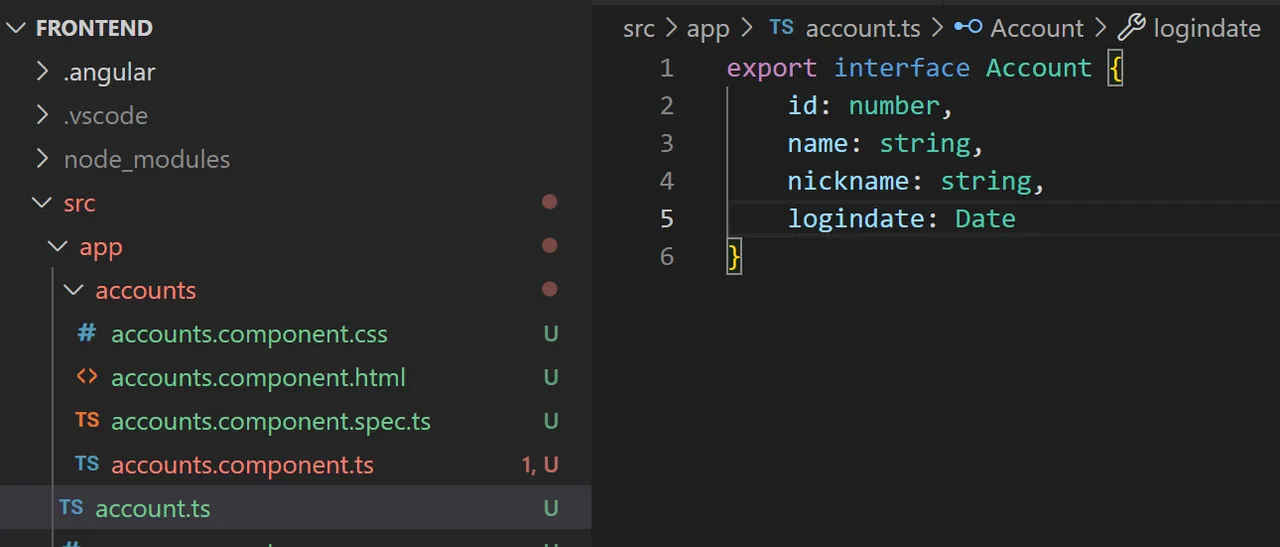
Task: Click line number 6 in the gutter
Action: tap(667, 257)
